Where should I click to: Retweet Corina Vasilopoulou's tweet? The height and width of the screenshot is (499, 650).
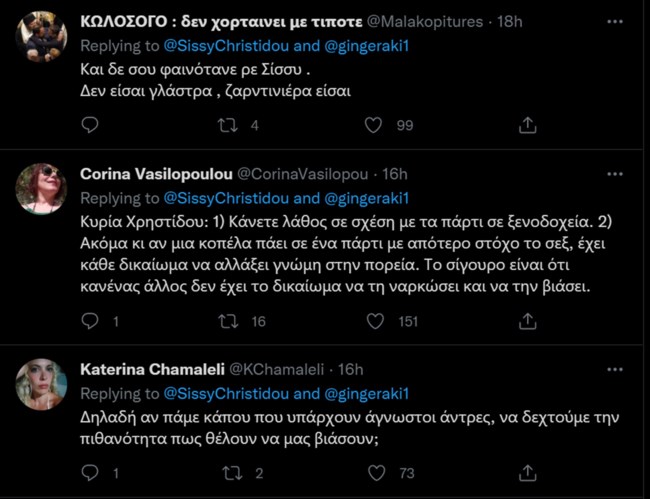(228, 321)
